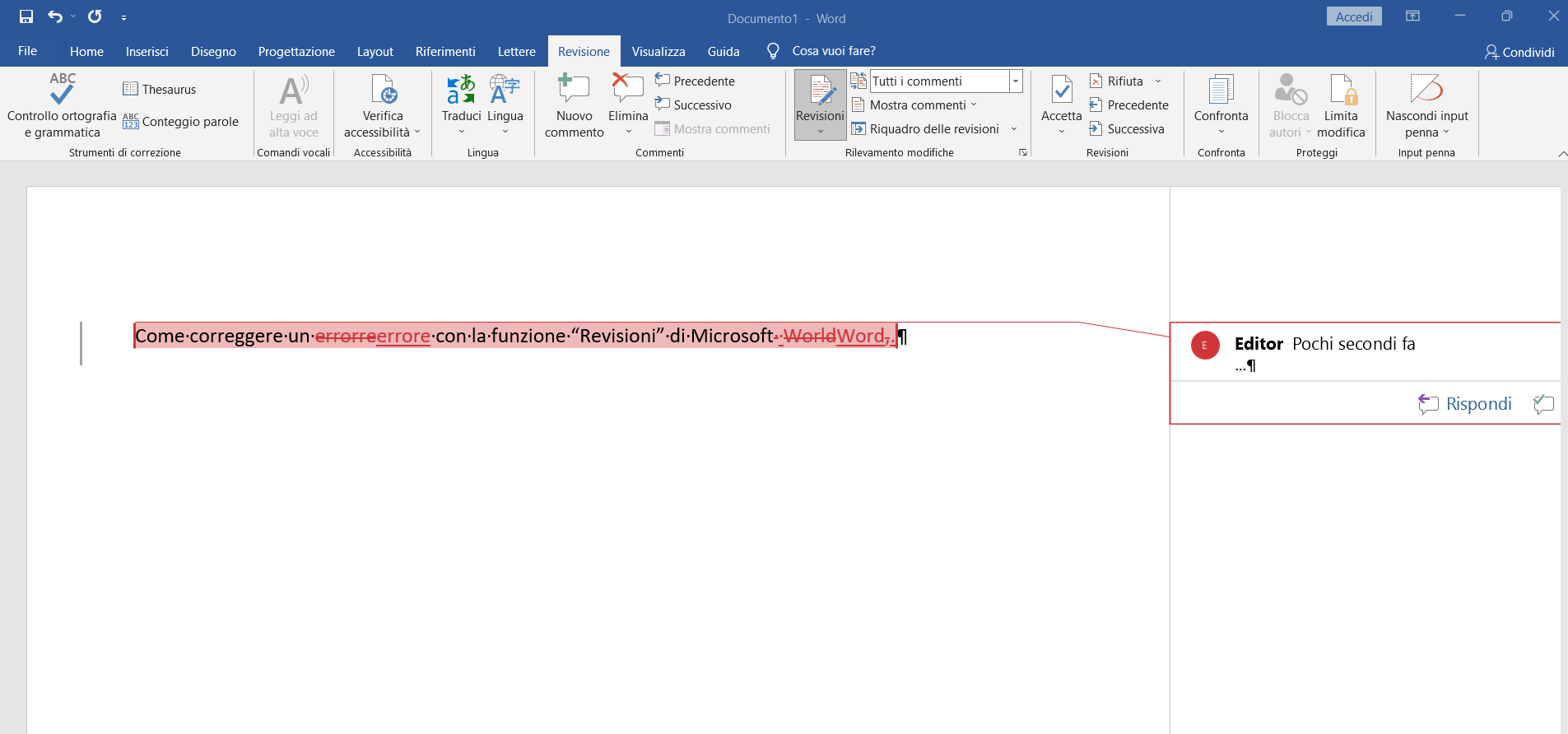Image resolution: width=1568 pixels, height=734 pixels.
Task: Click Limita modifica
Action: (x=1341, y=106)
